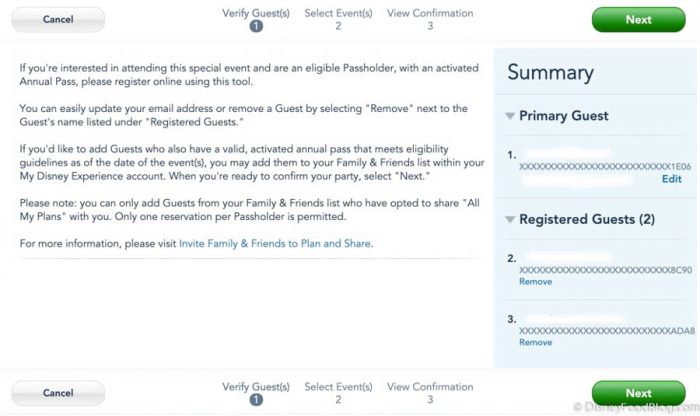Screen dimensions: 700x416
Task: Go to the bottom Select Event(s) step
Action: tap(338, 392)
